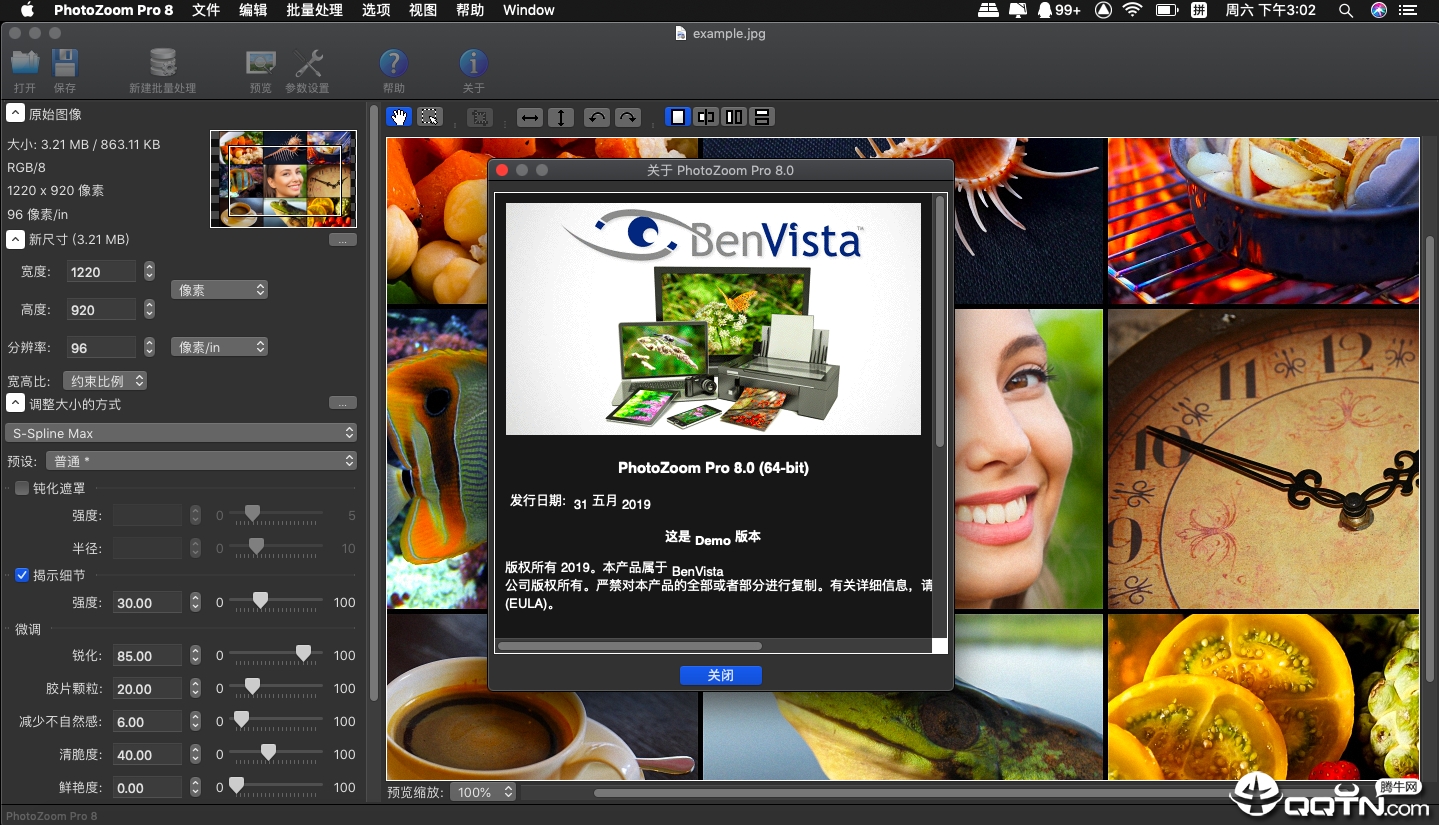Click the crop tool icon
The width and height of the screenshot is (1439, 825).
click(x=480, y=117)
